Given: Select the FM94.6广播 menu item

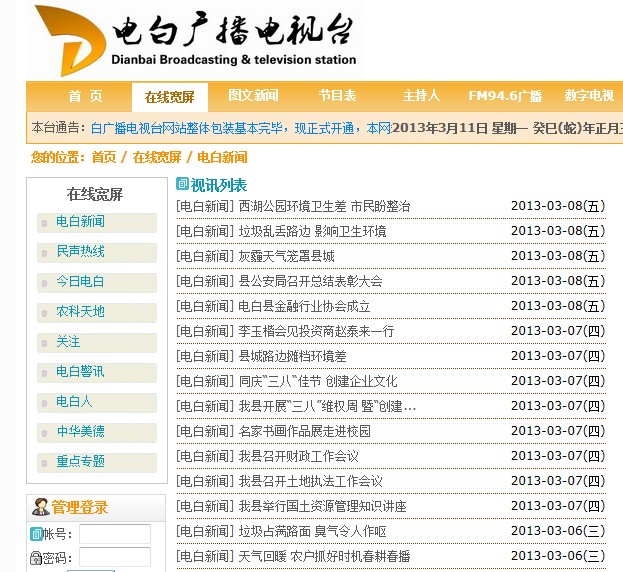Looking at the screenshot, I should 505,96.
